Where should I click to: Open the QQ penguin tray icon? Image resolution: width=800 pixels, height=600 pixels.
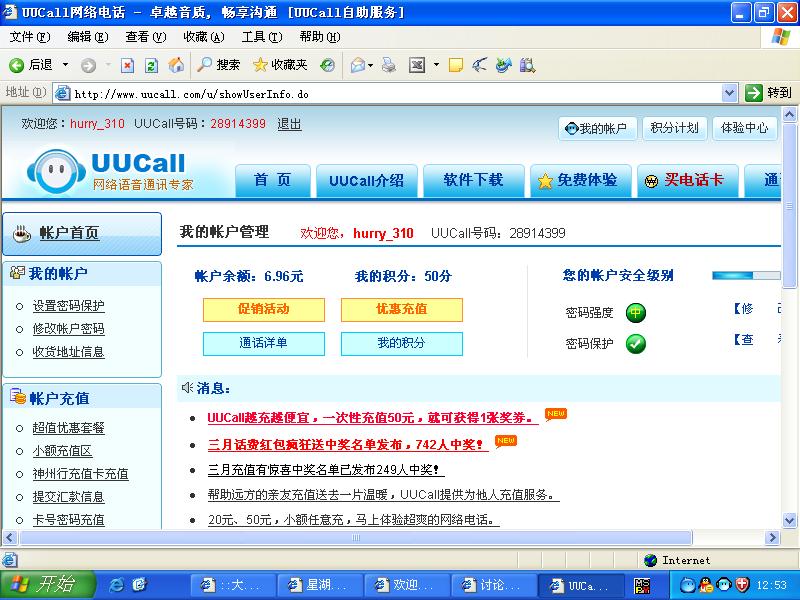706,585
